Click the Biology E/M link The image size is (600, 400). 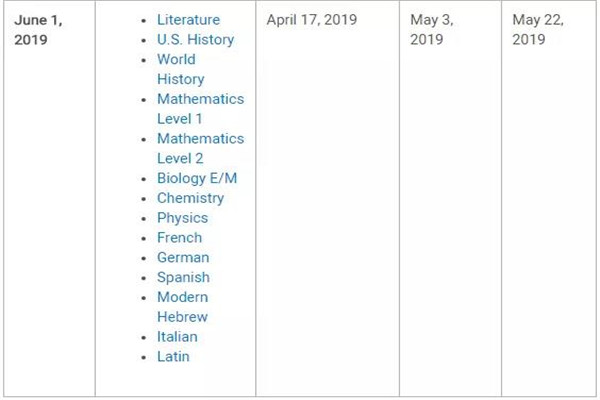(x=197, y=178)
